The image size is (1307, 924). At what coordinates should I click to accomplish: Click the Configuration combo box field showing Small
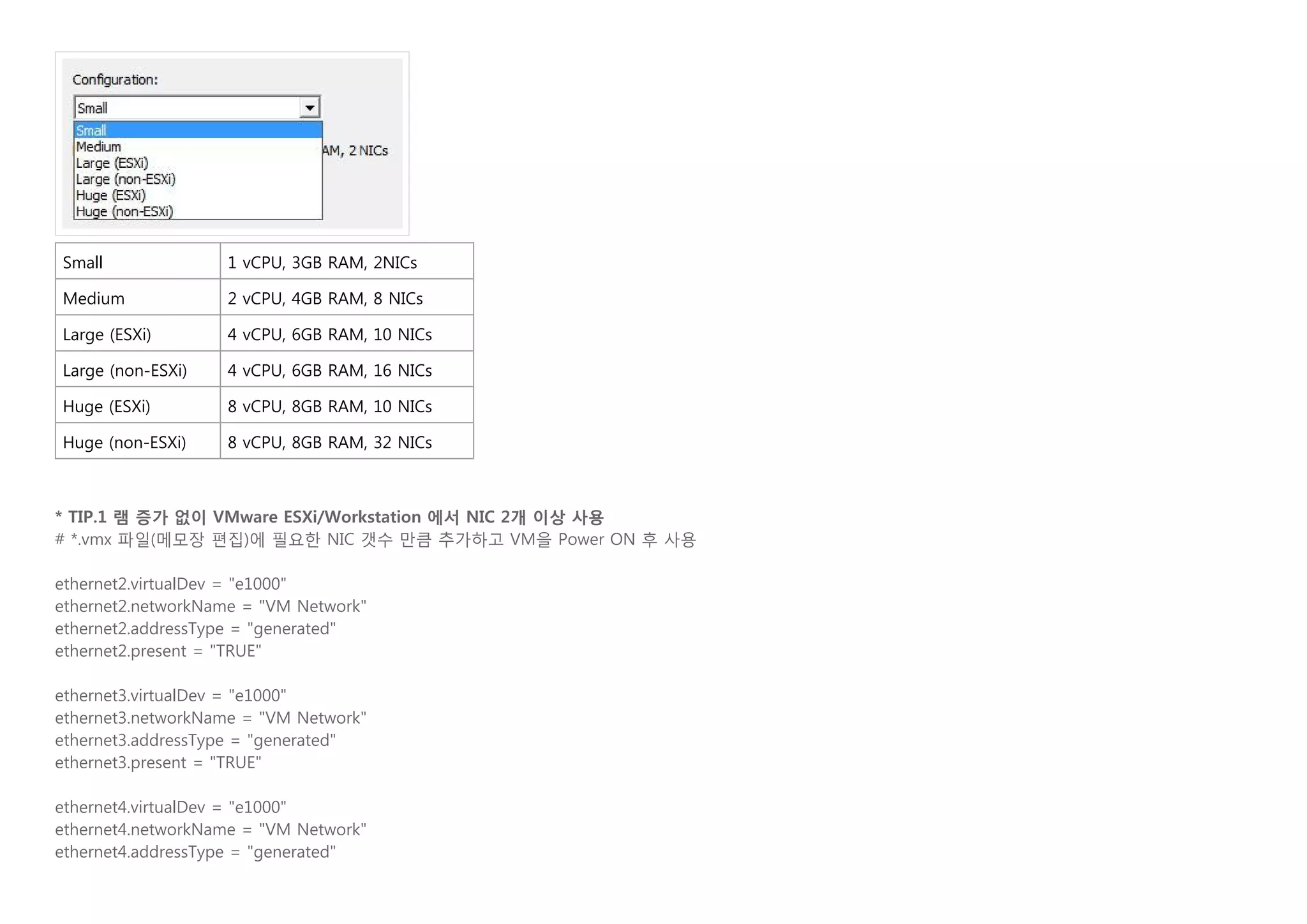click(186, 108)
